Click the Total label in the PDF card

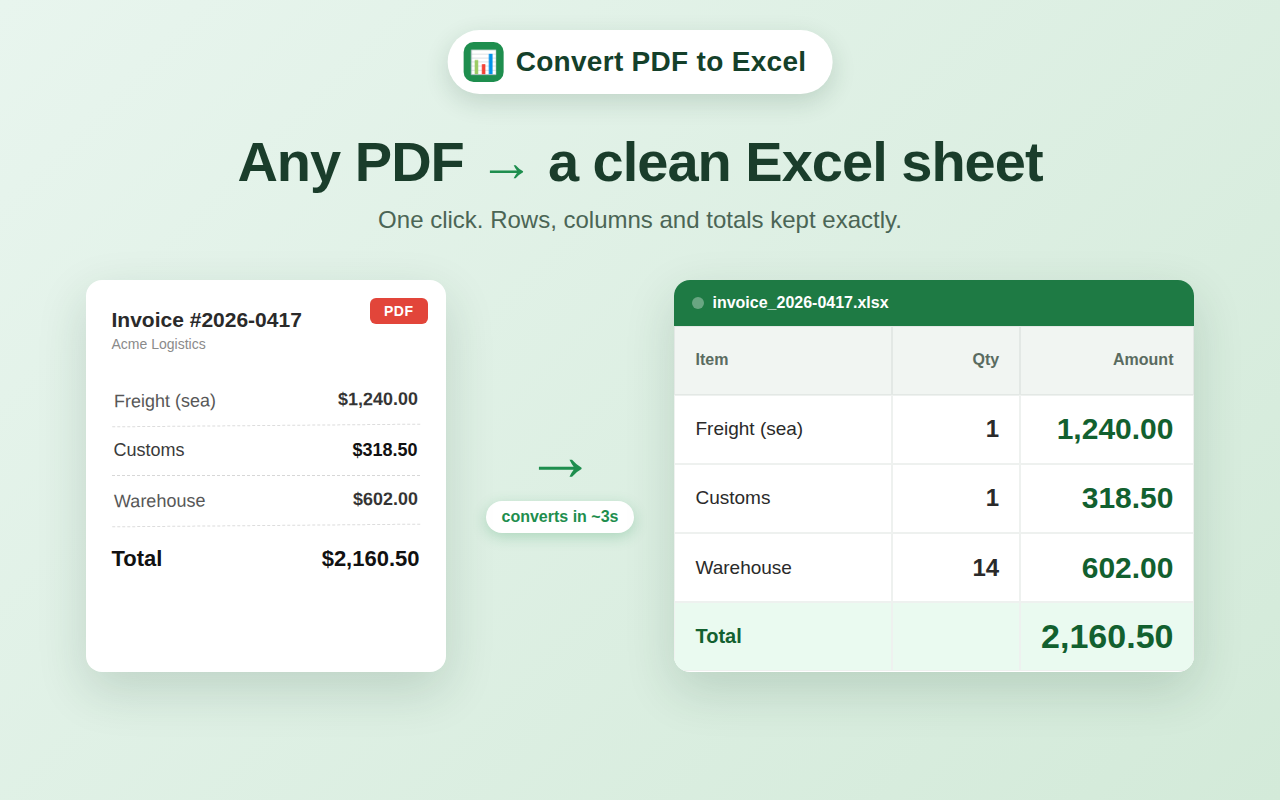[137, 559]
